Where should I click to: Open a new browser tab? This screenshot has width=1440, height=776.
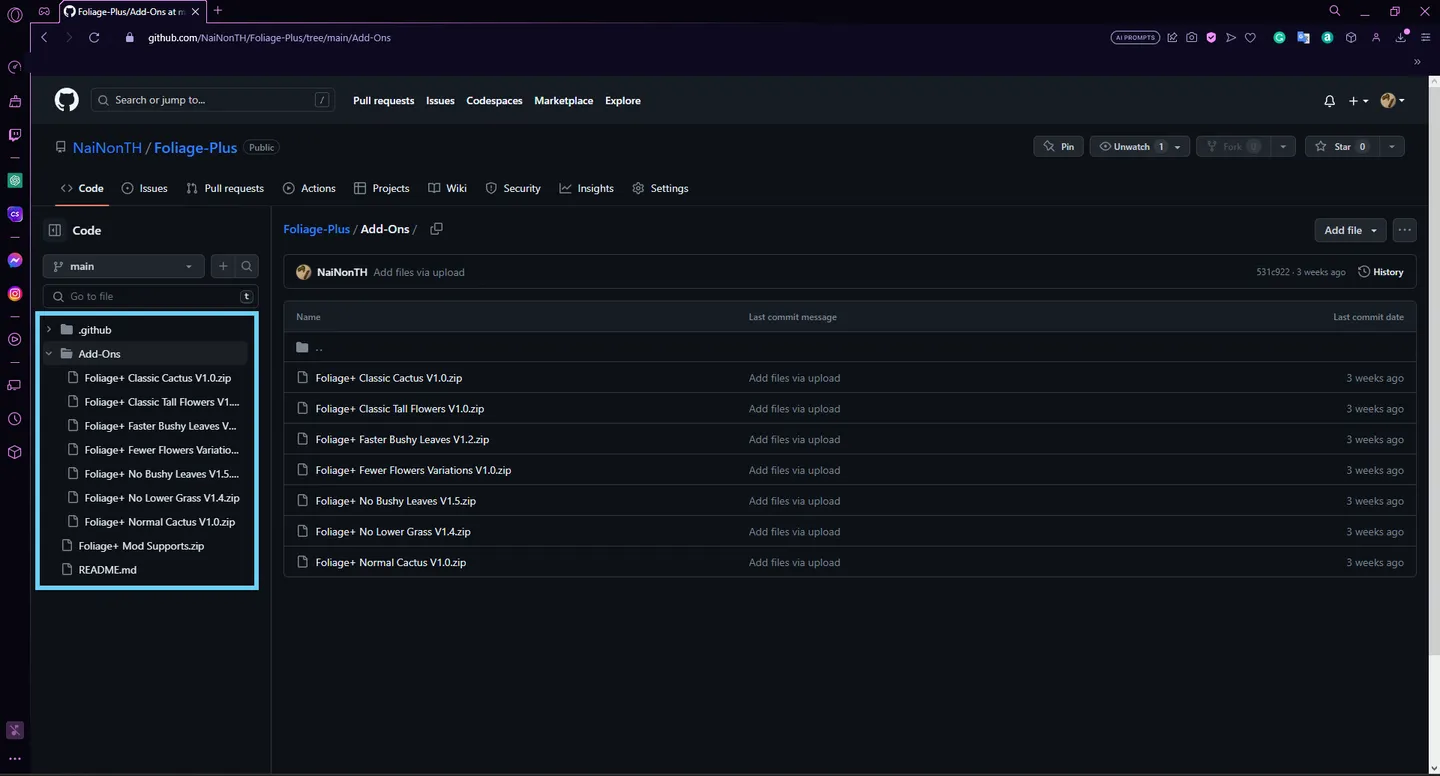click(x=218, y=11)
